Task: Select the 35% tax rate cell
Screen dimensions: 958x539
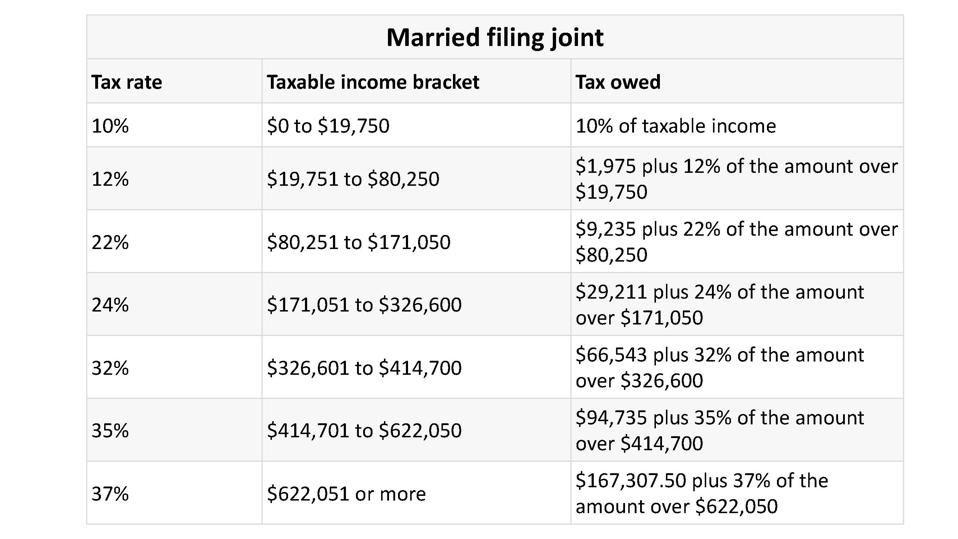Action: pos(110,430)
